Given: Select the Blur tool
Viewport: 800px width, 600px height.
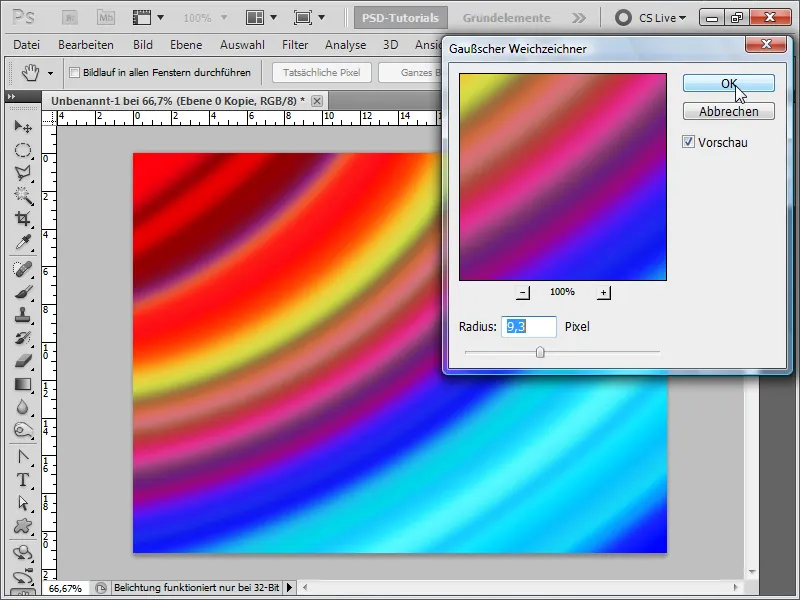Looking at the screenshot, I should coord(23,407).
